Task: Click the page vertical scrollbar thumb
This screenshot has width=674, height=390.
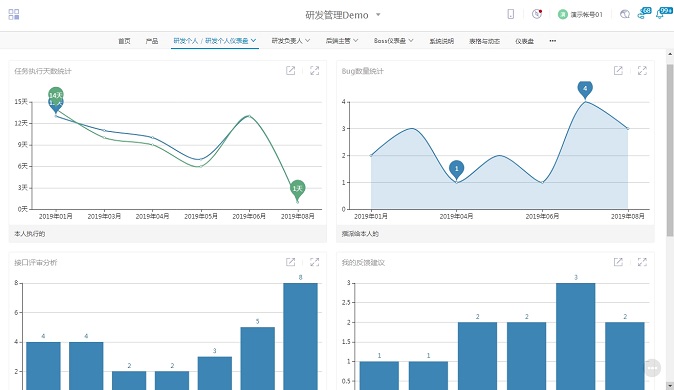Action: coord(670,150)
